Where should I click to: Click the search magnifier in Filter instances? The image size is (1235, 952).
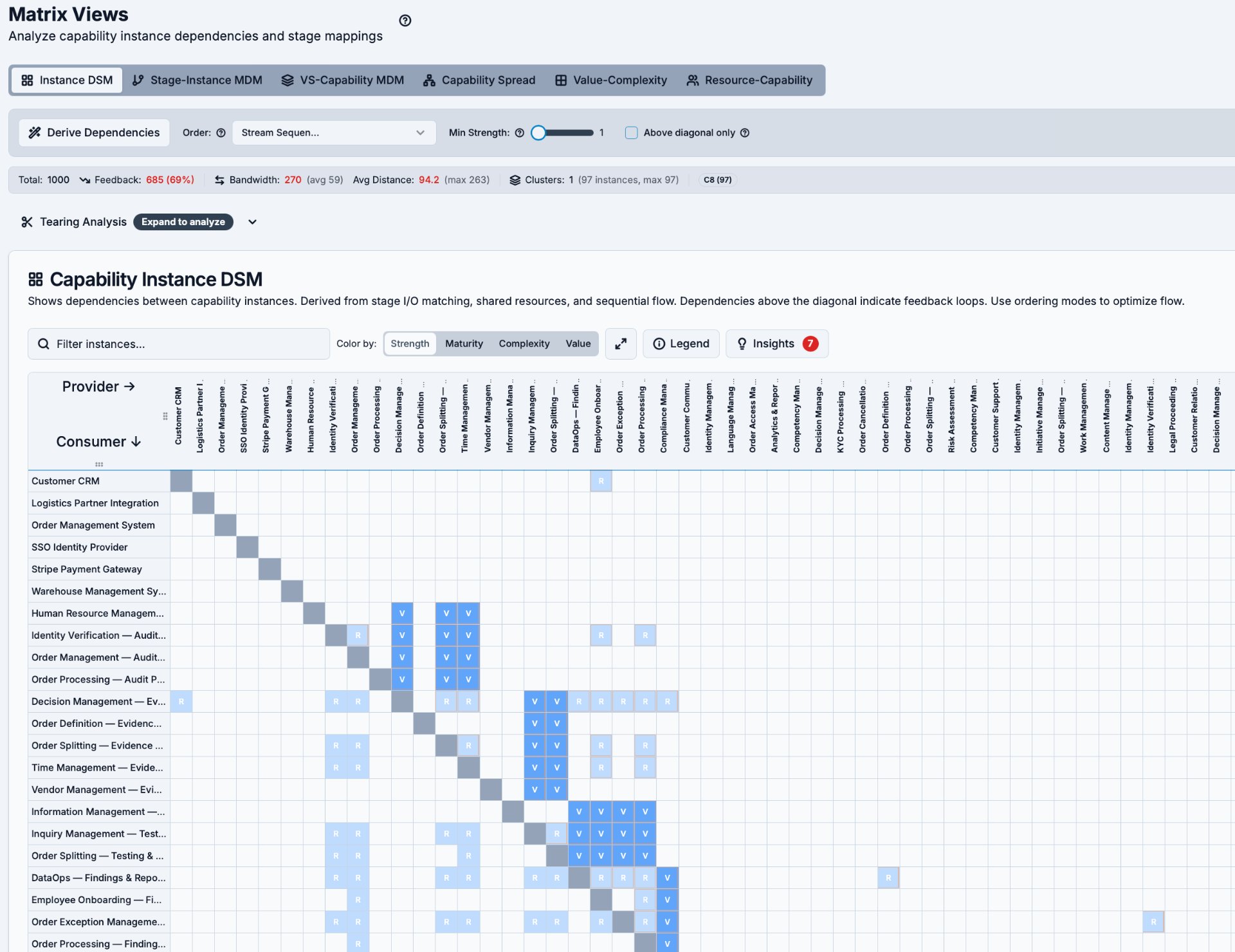pos(44,344)
